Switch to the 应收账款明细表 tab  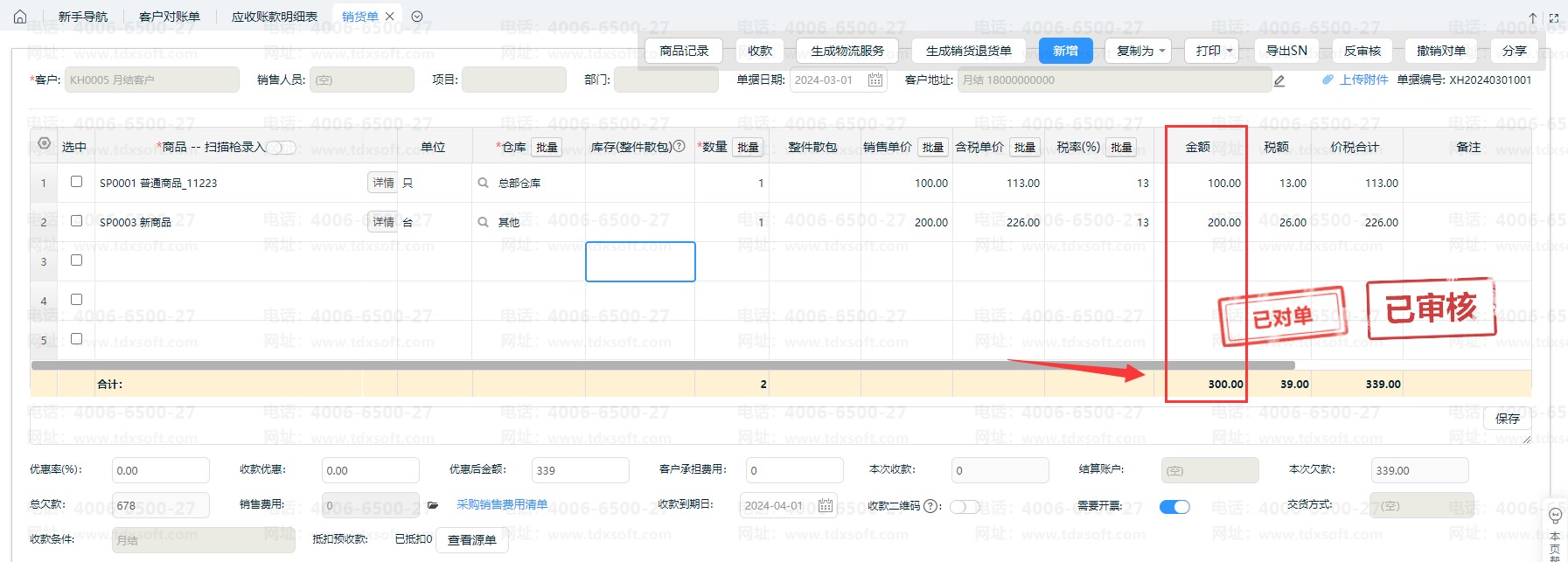click(x=274, y=17)
